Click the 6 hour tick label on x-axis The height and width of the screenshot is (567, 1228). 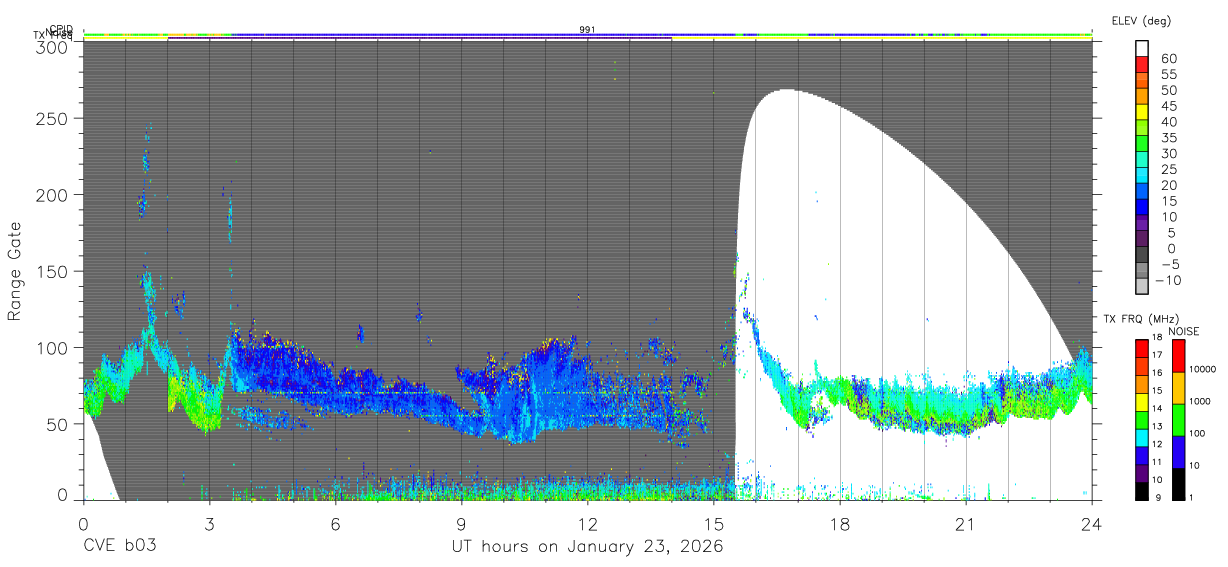tap(335, 523)
